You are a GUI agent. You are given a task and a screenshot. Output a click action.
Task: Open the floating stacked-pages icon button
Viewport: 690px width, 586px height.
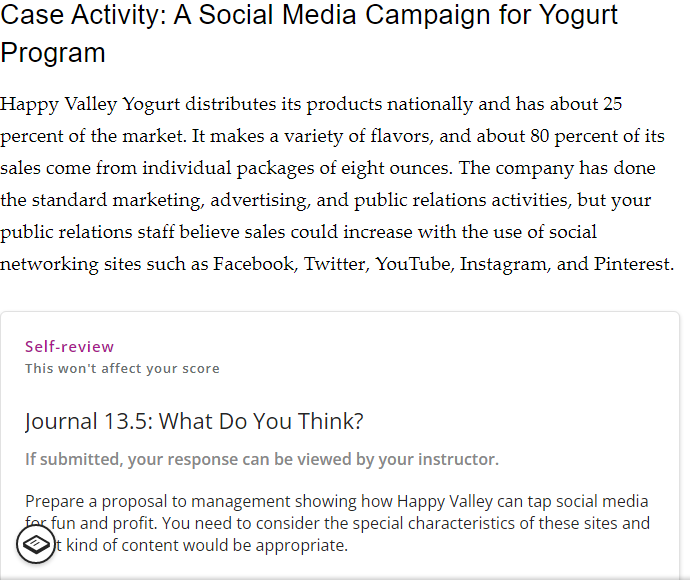(x=36, y=544)
